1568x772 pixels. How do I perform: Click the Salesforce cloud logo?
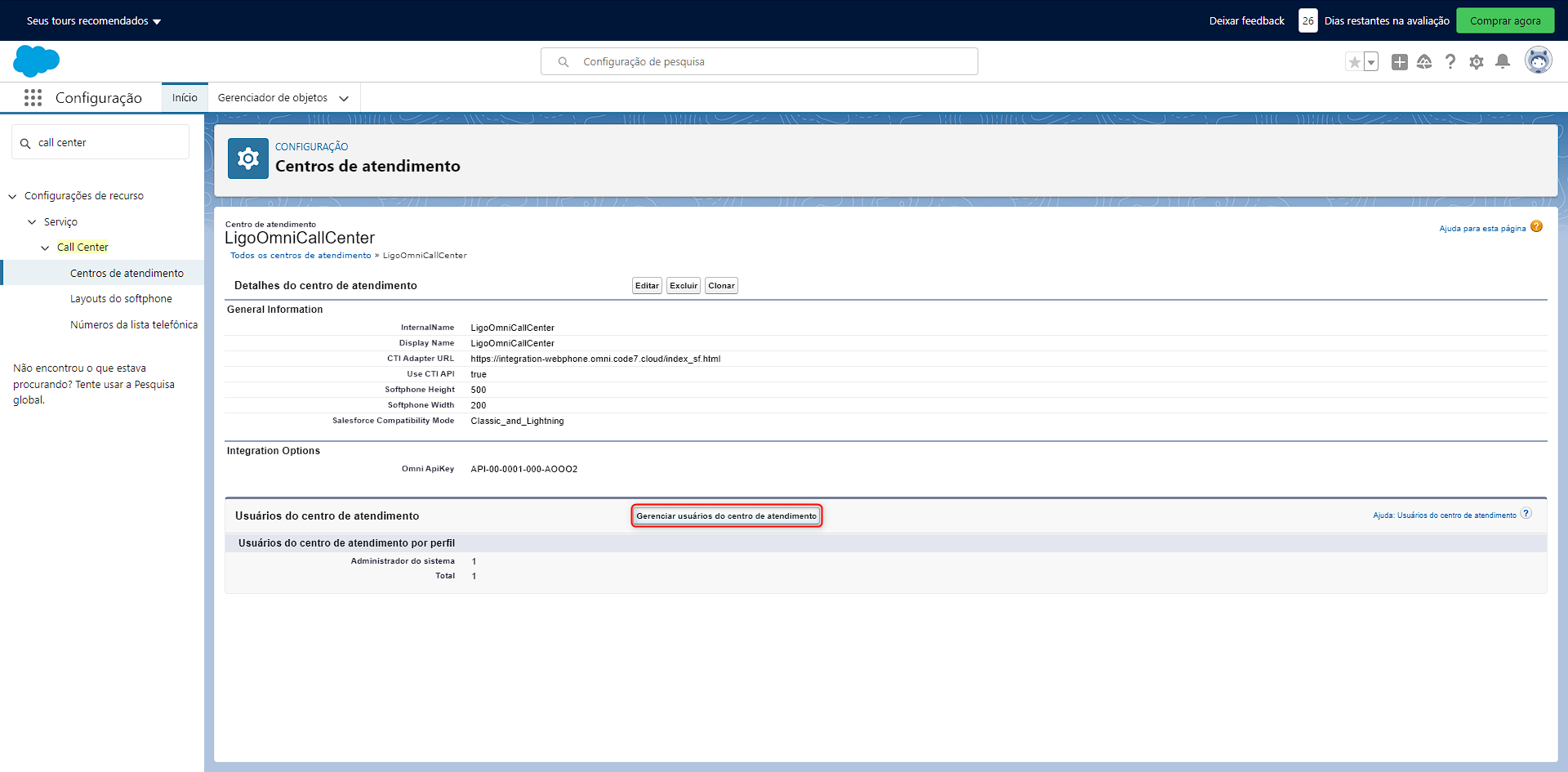tap(37, 61)
